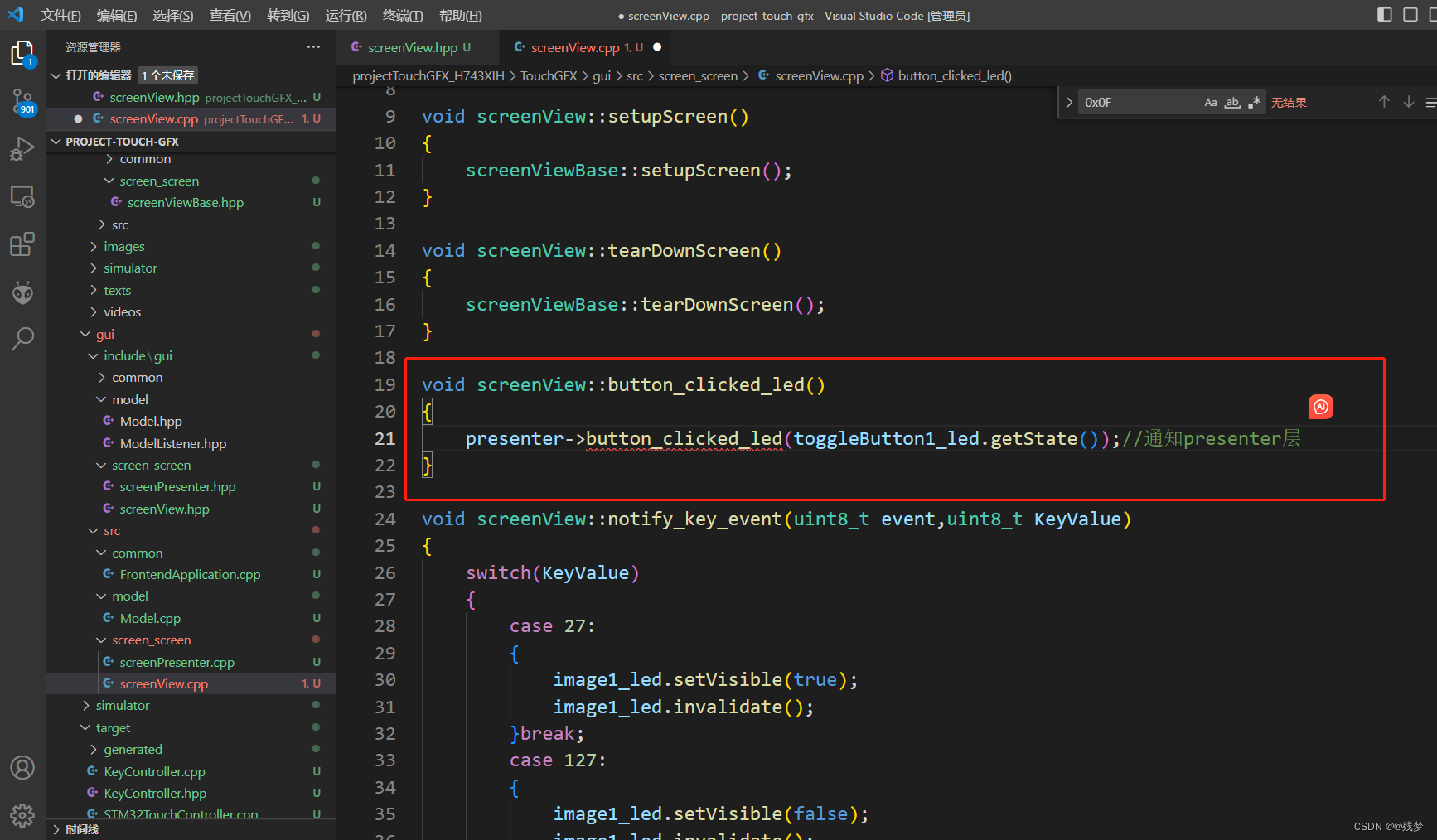Click the VS Code logo icon
The image size is (1437, 840).
tap(16, 15)
